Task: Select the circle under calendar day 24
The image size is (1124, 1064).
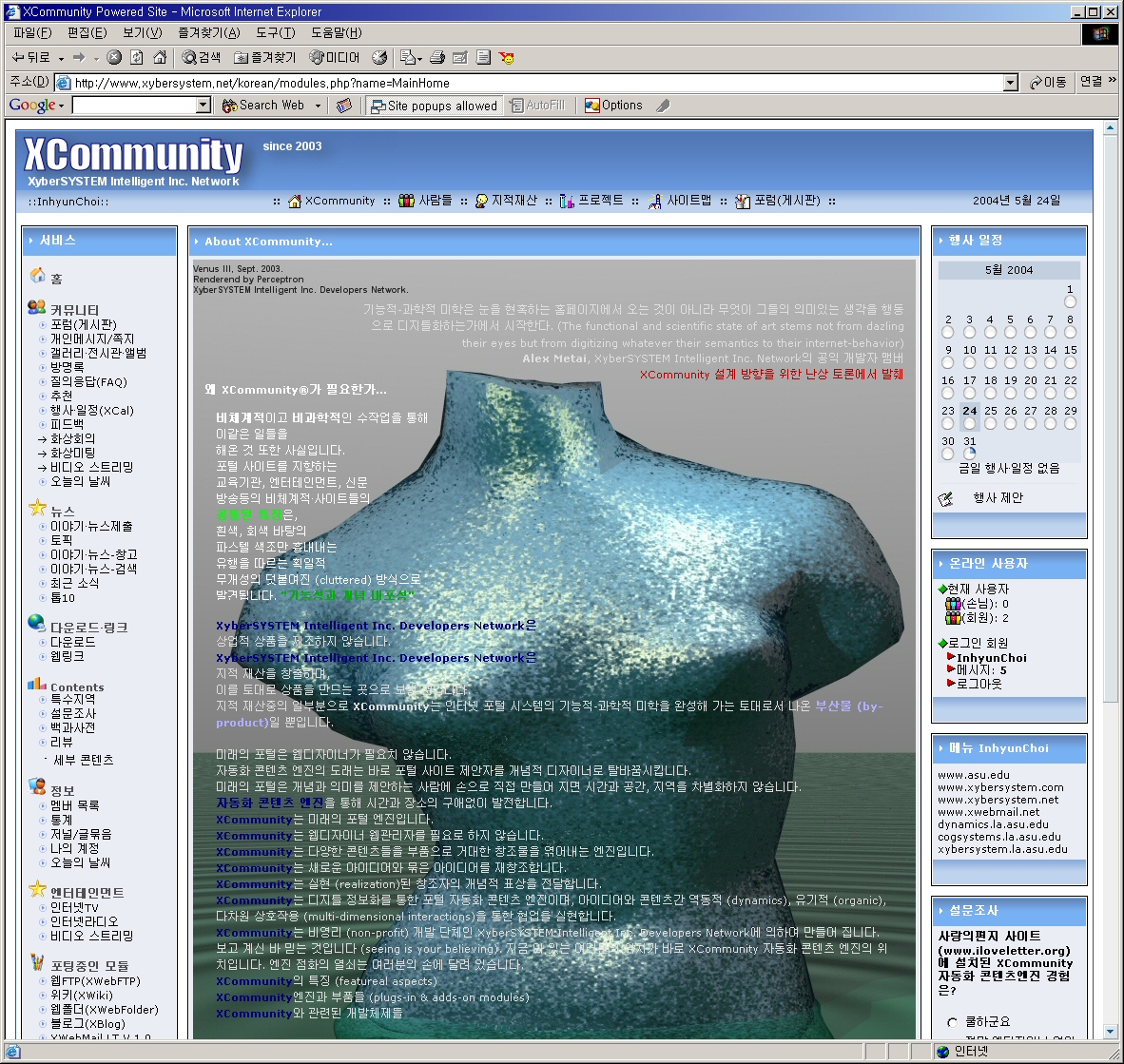Action: point(969,423)
